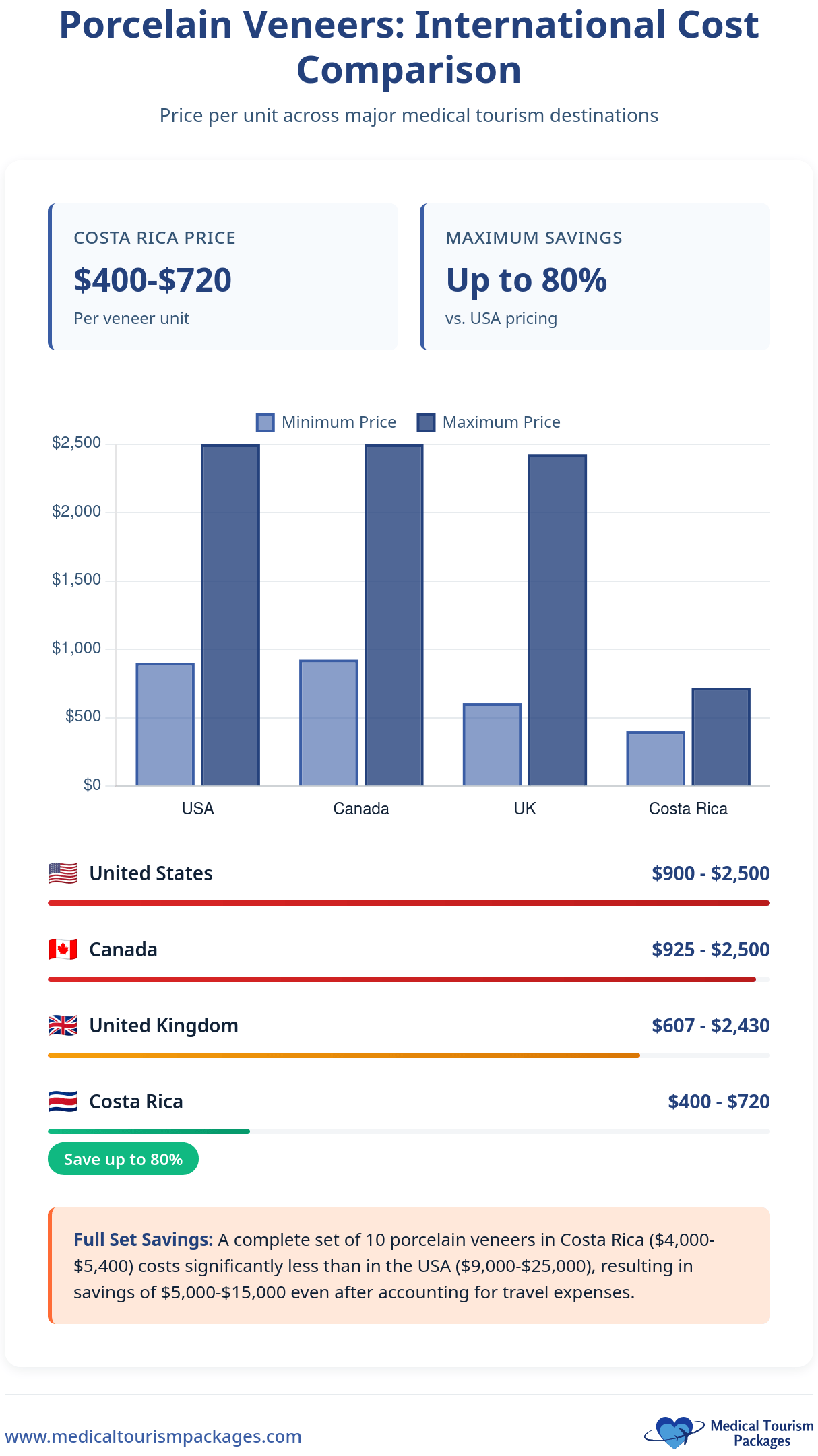Viewport: 818px width, 1456px height.
Task: Toggle the Maximum Price legend box
Action: 426,423
